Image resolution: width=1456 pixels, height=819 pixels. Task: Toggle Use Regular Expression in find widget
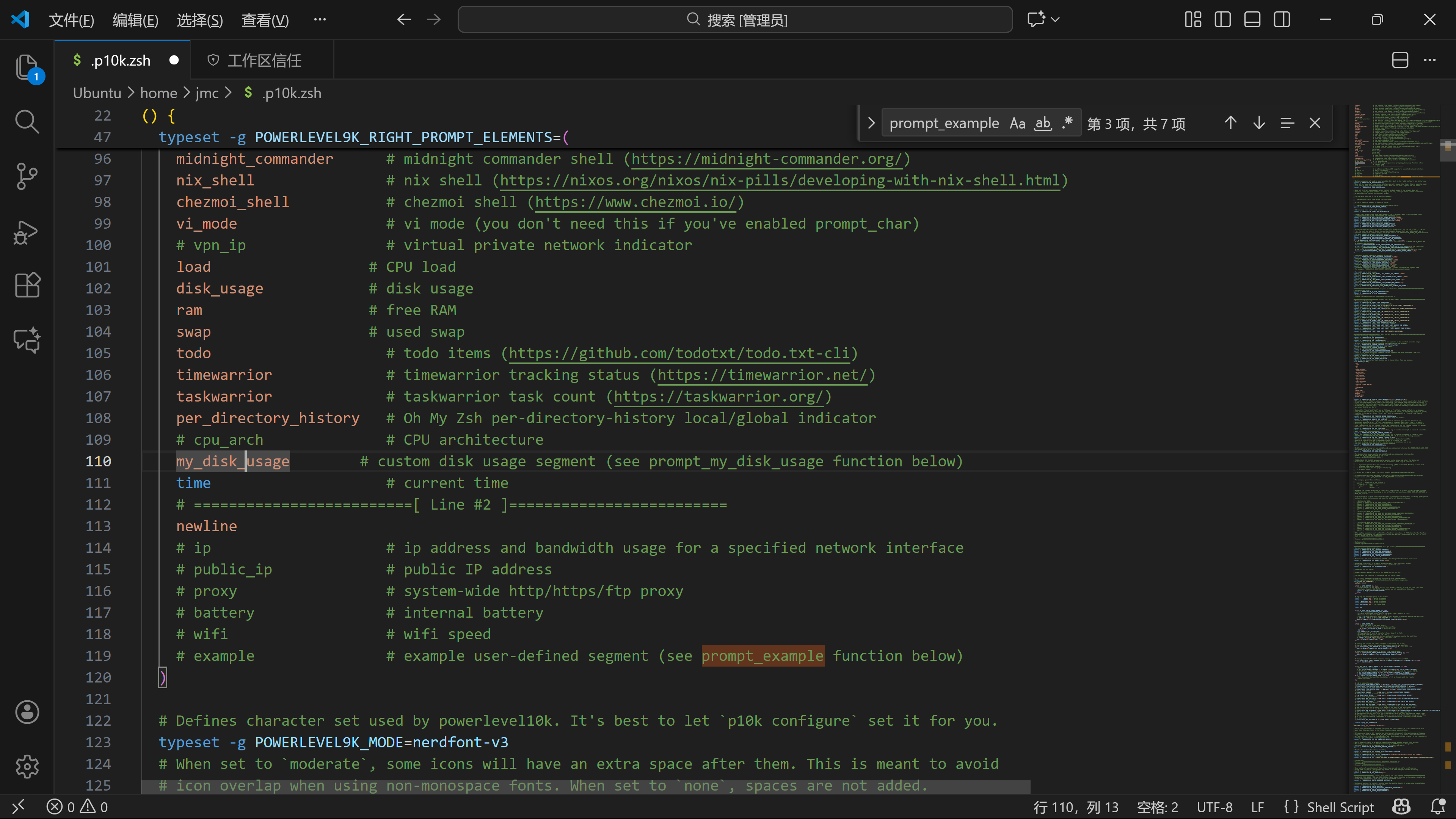[x=1067, y=123]
